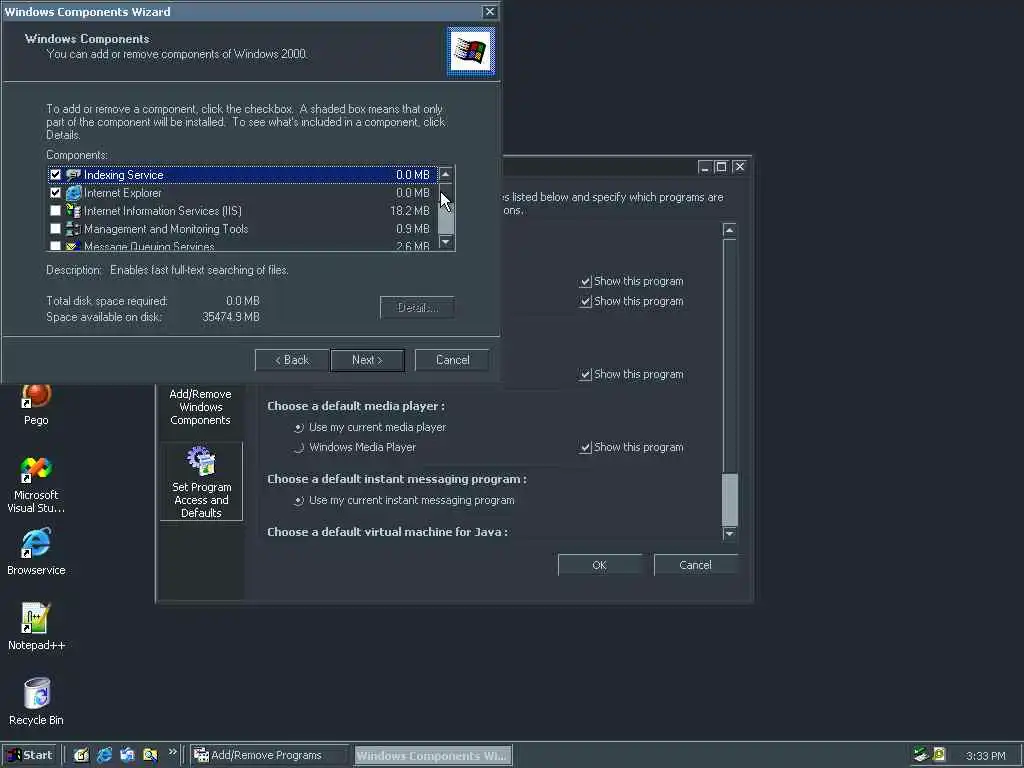Click OK in the Add/Remove Programs window

(x=600, y=565)
